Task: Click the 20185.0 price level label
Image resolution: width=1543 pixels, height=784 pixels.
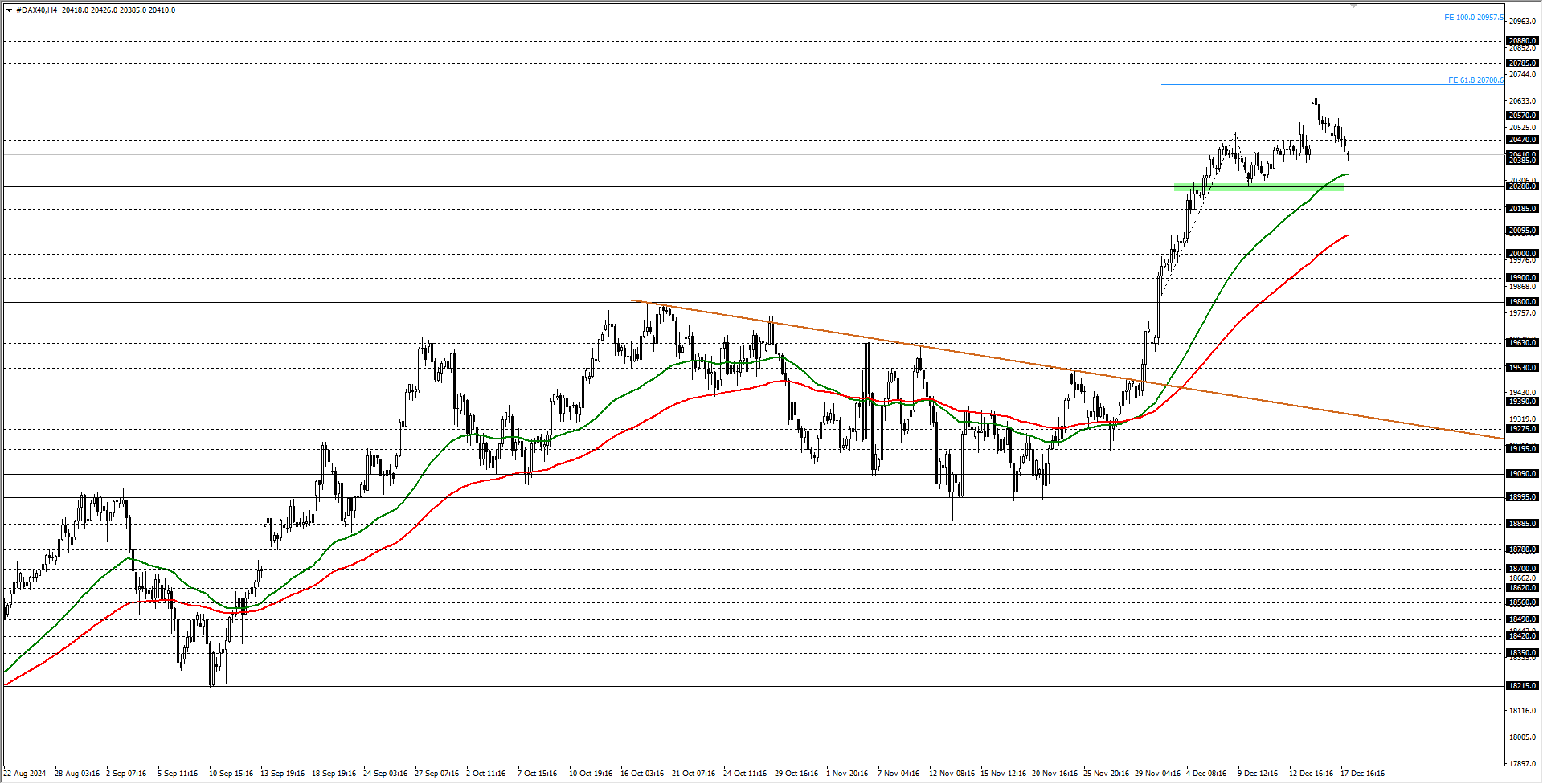Action: 1522,209
